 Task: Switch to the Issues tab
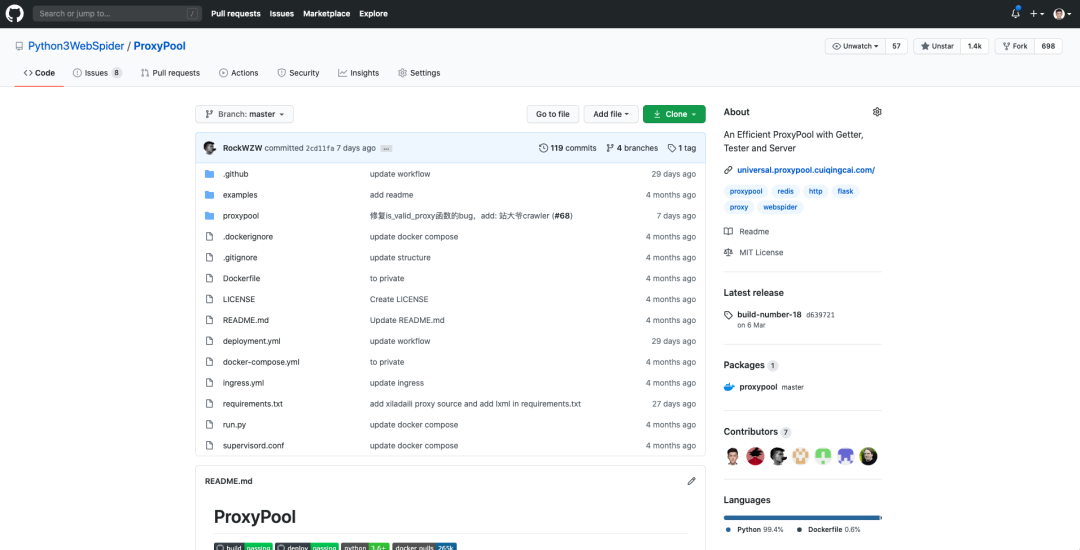[x=97, y=73]
